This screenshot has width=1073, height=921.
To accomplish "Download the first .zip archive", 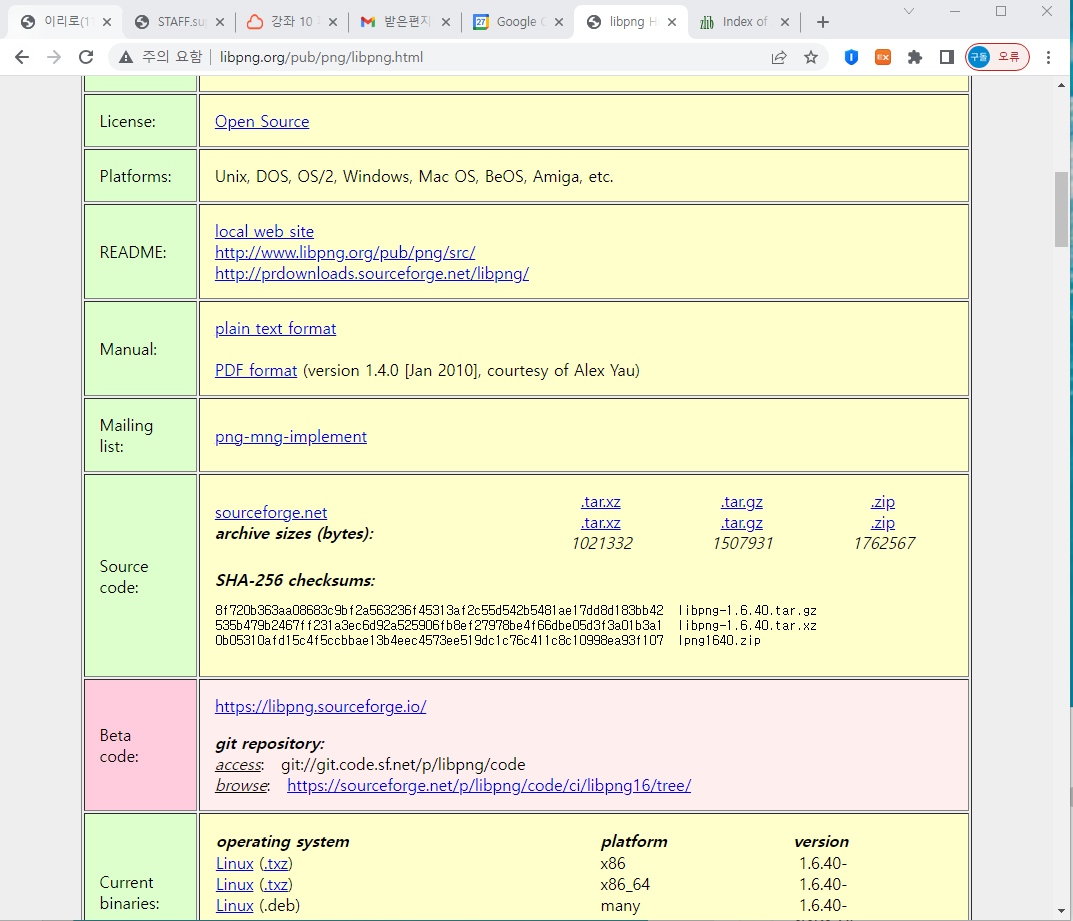I will [883, 502].
